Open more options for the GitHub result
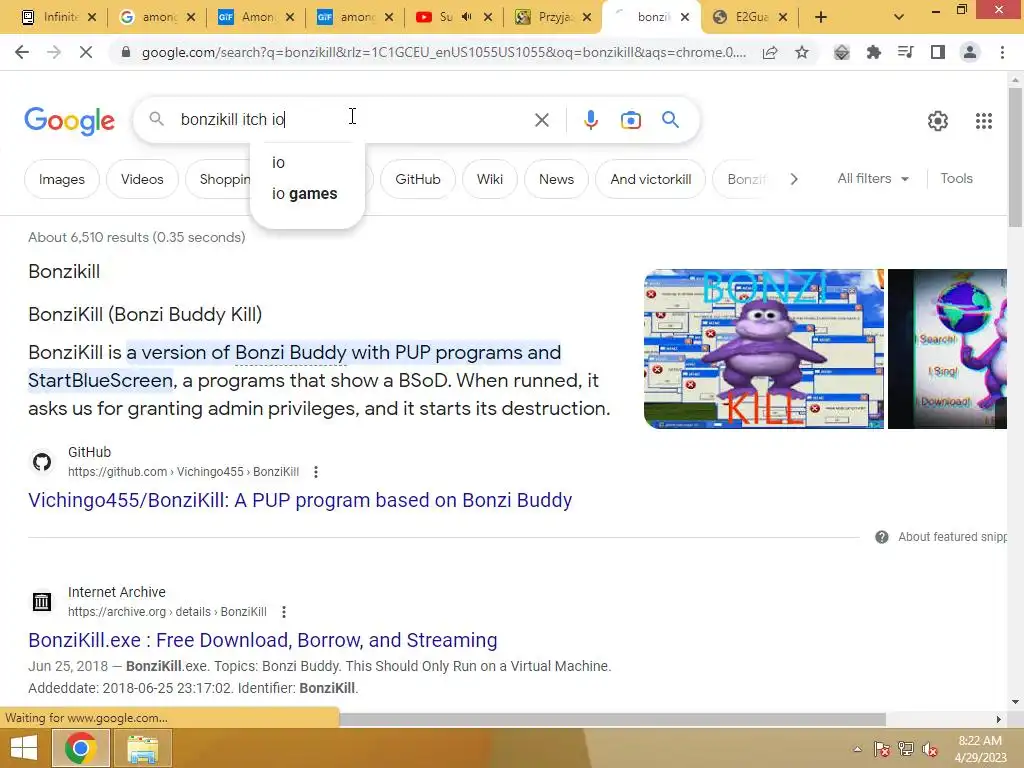The width and height of the screenshot is (1024, 768). [315, 472]
